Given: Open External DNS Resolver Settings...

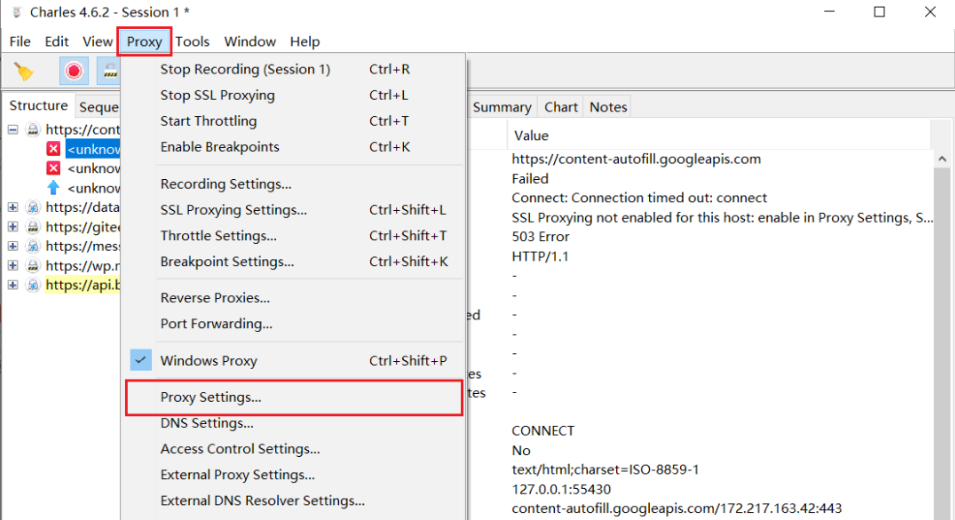Looking at the screenshot, I should (293, 501).
